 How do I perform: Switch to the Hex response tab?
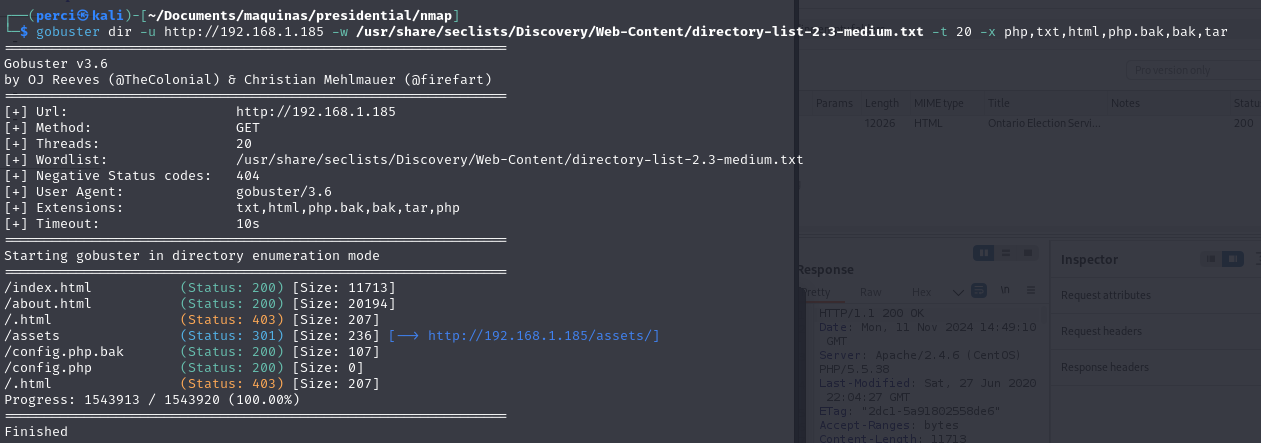pyautogui.click(x=921, y=292)
